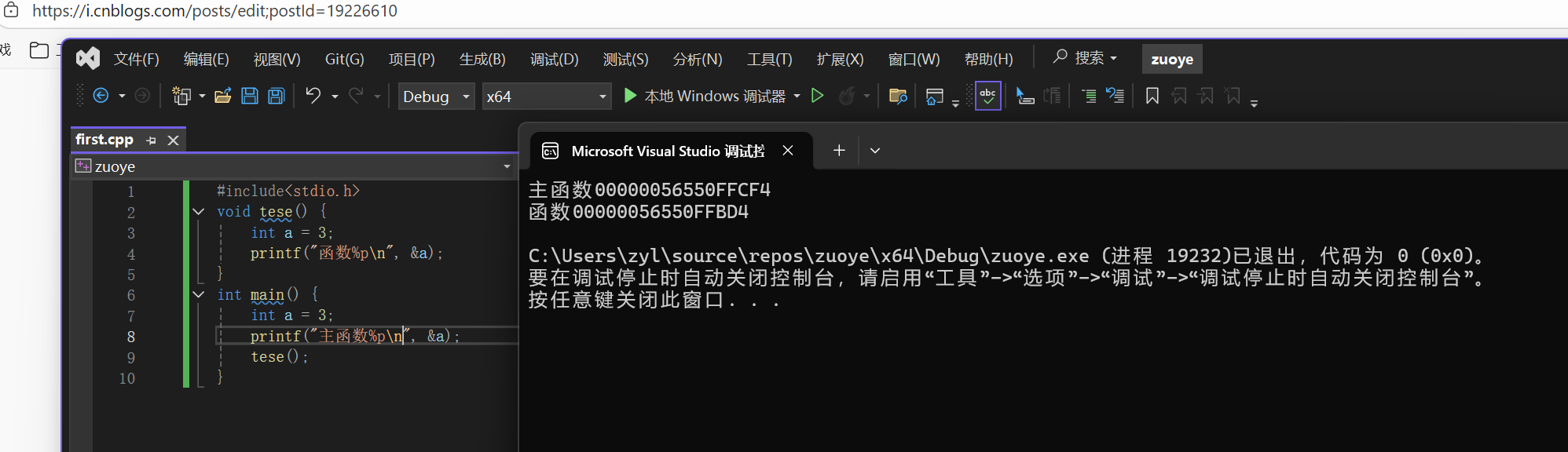Click the Save All double floppy icon
Screen dimensions: 1568x452
tap(276, 96)
